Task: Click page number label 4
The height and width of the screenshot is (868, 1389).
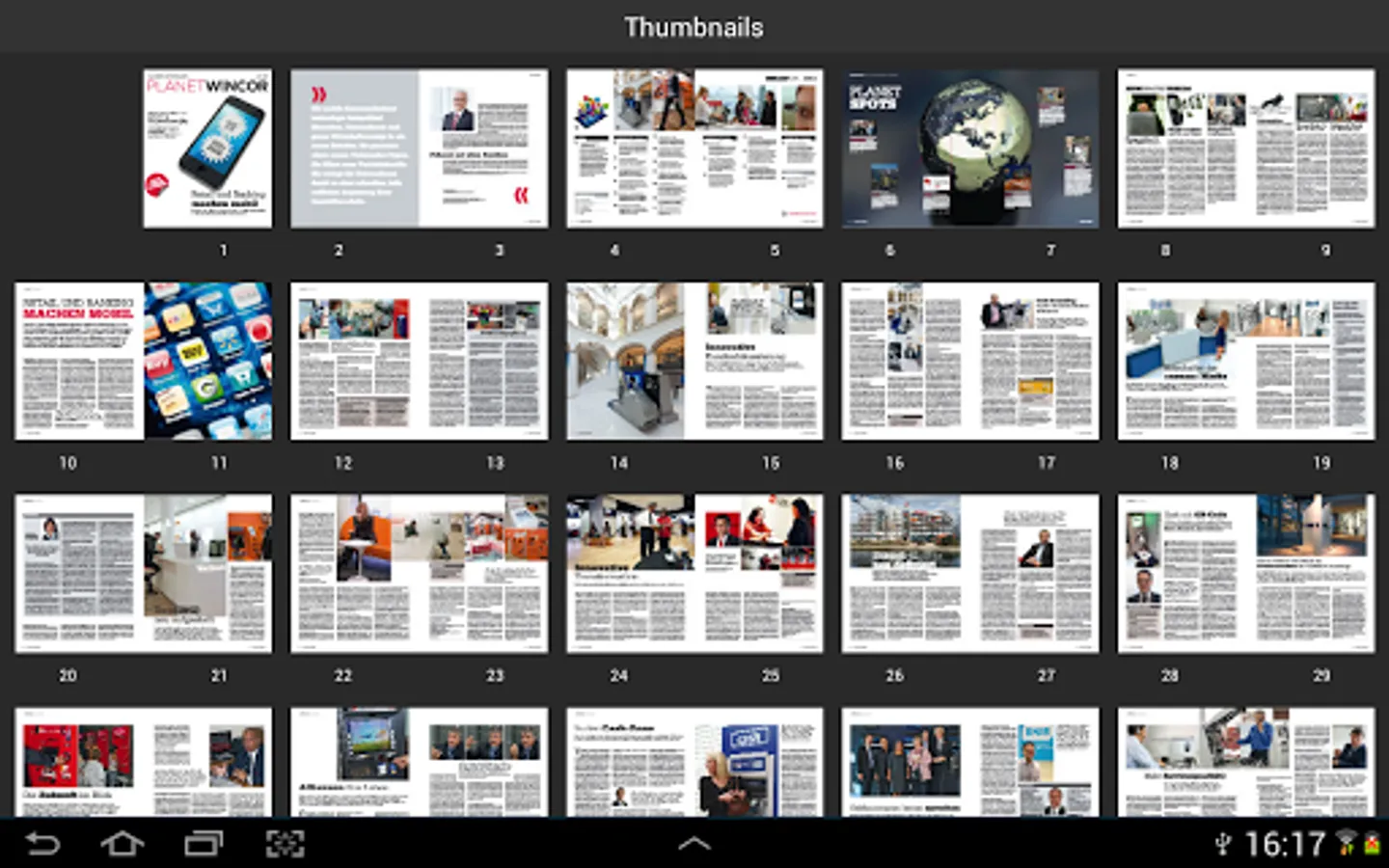Action: 614,250
